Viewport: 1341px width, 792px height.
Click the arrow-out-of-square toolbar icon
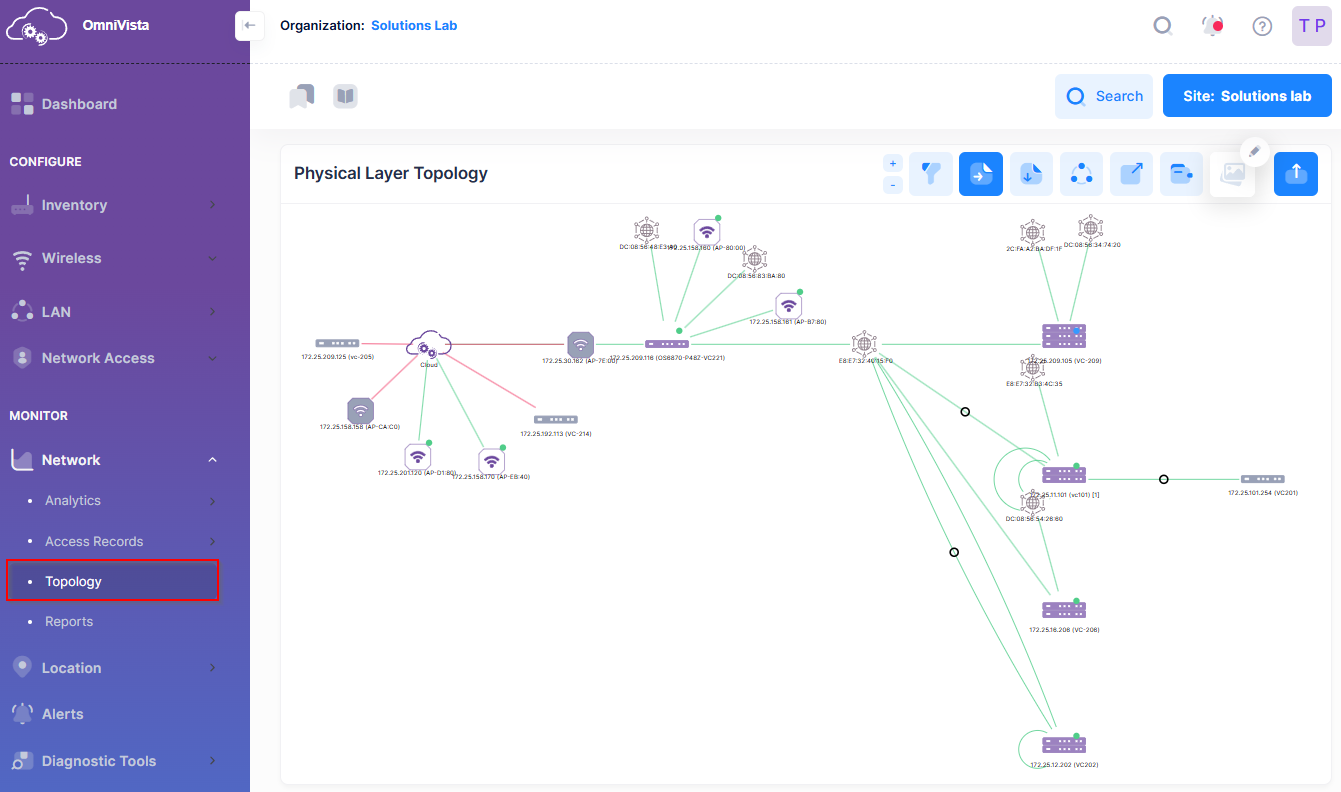[1131, 174]
